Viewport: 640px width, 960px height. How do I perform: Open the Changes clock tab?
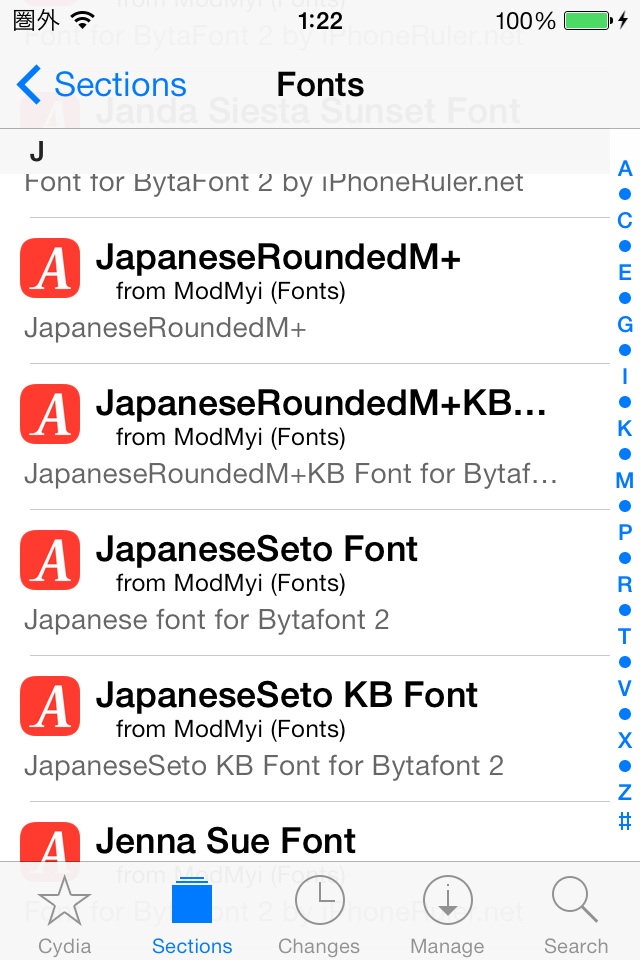(x=319, y=915)
